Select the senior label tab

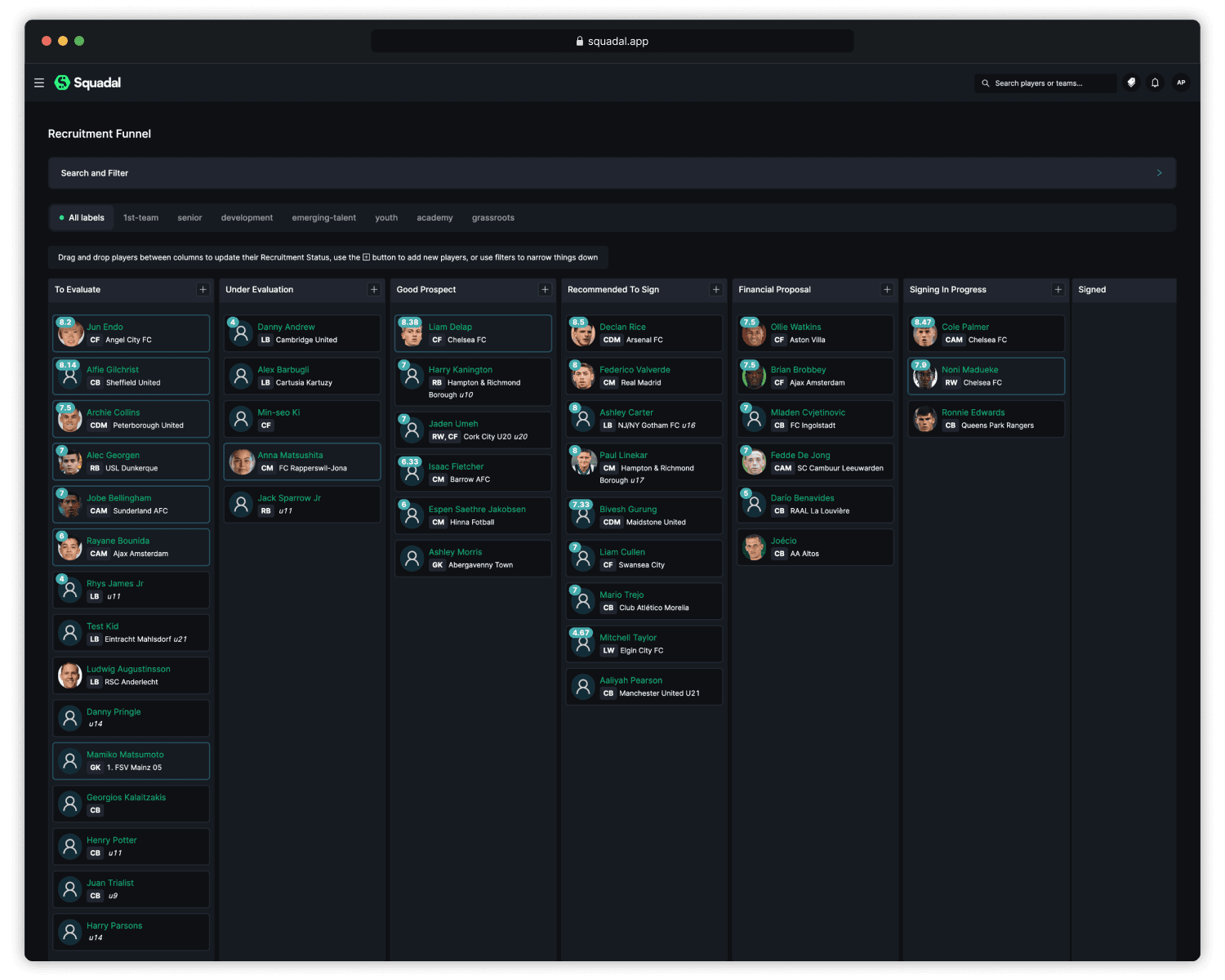pyautogui.click(x=189, y=218)
